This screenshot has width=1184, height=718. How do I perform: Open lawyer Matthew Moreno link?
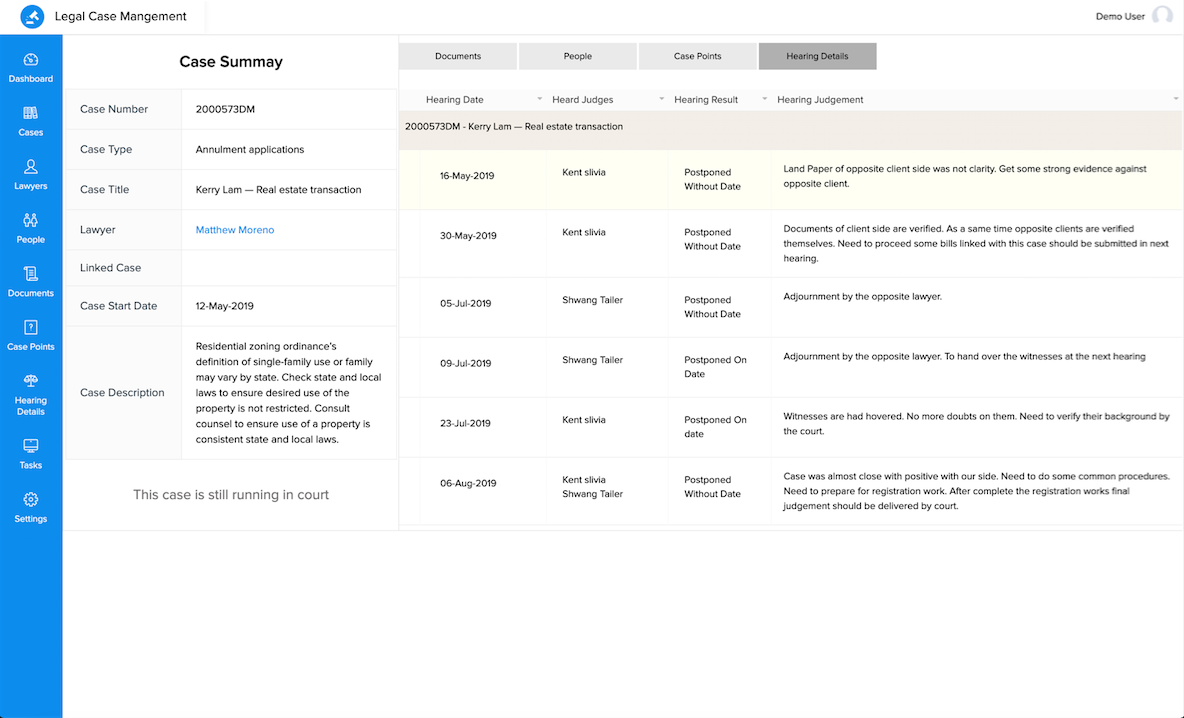click(235, 230)
